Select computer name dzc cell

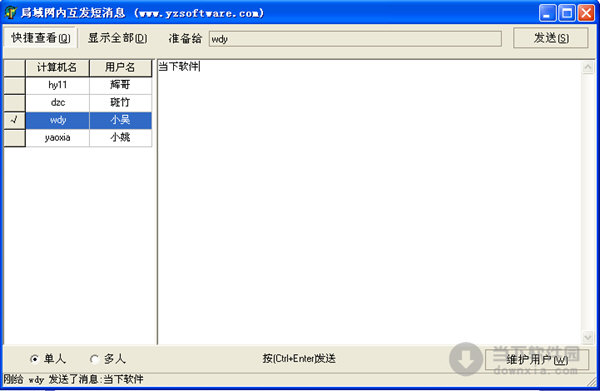tap(57, 103)
